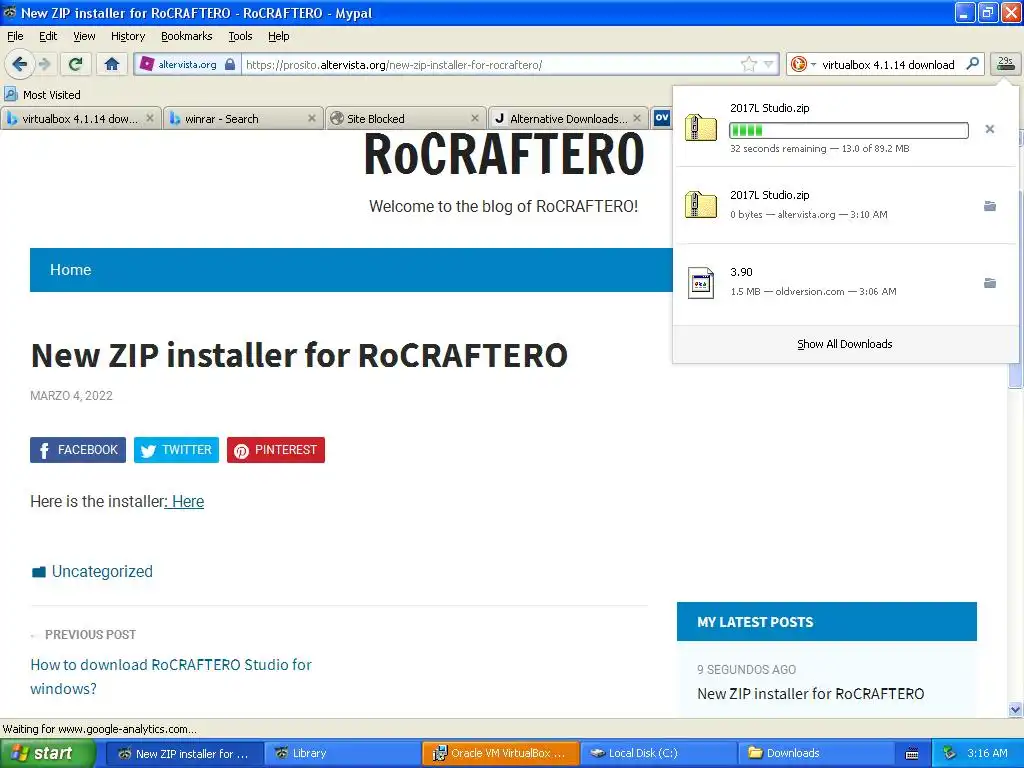
Task: Click the keyboard tray icon
Action: (x=912, y=754)
